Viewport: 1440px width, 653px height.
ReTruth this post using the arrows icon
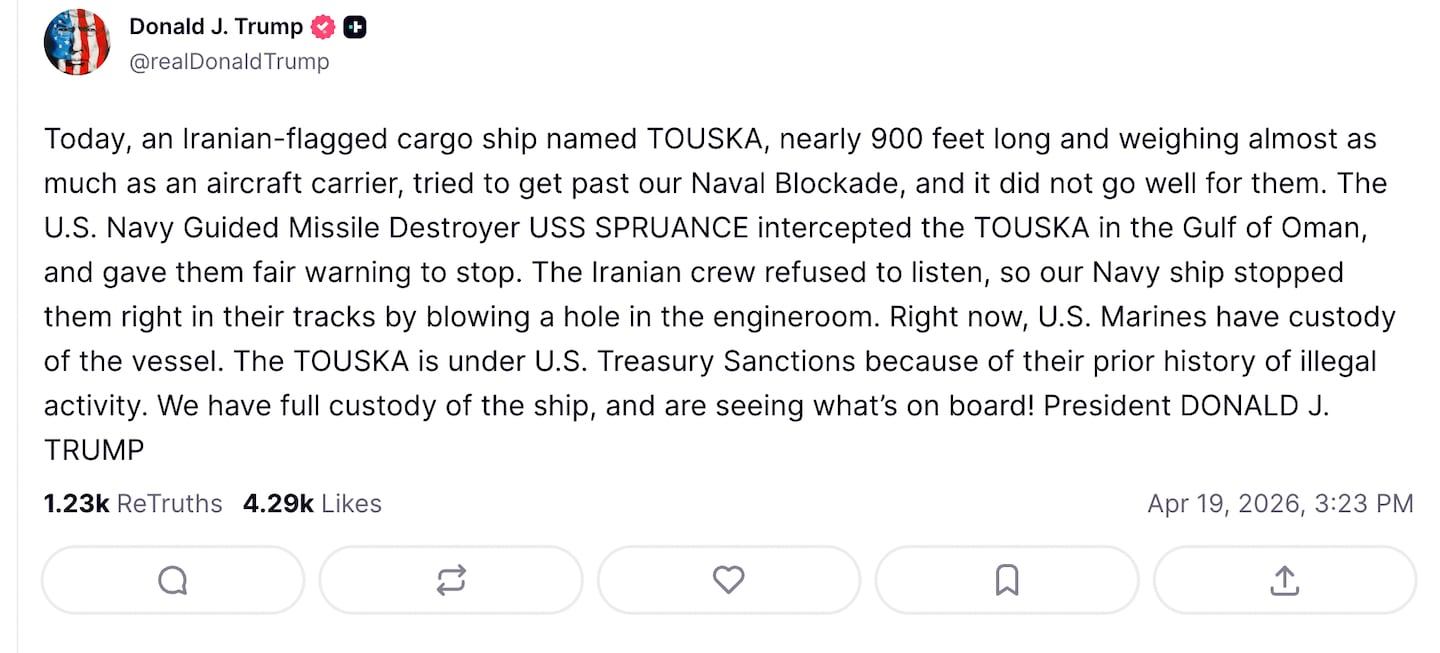point(451,580)
